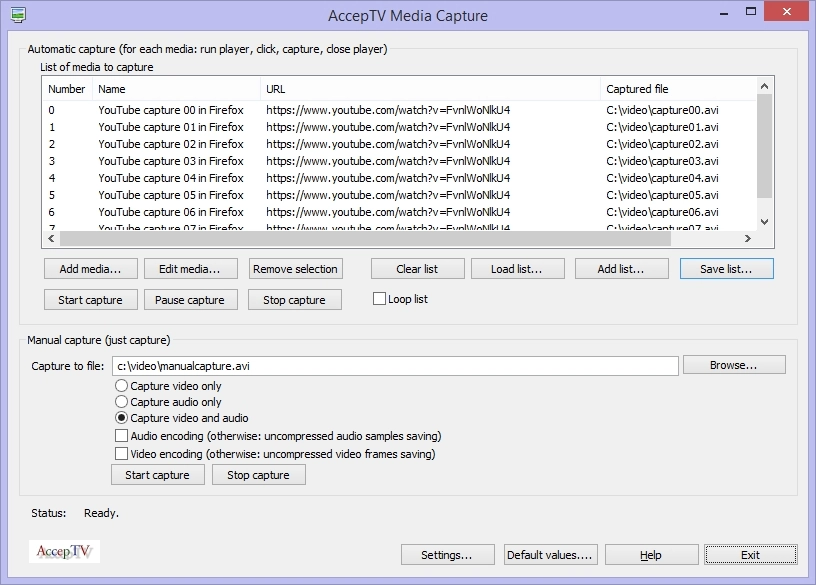Open the Settings dialog

pos(447,555)
